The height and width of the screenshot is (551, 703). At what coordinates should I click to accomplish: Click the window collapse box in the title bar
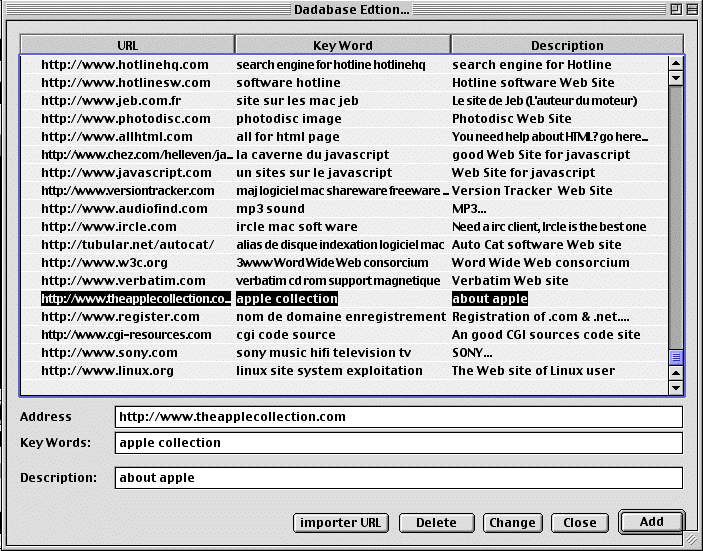pyautogui.click(x=692, y=9)
